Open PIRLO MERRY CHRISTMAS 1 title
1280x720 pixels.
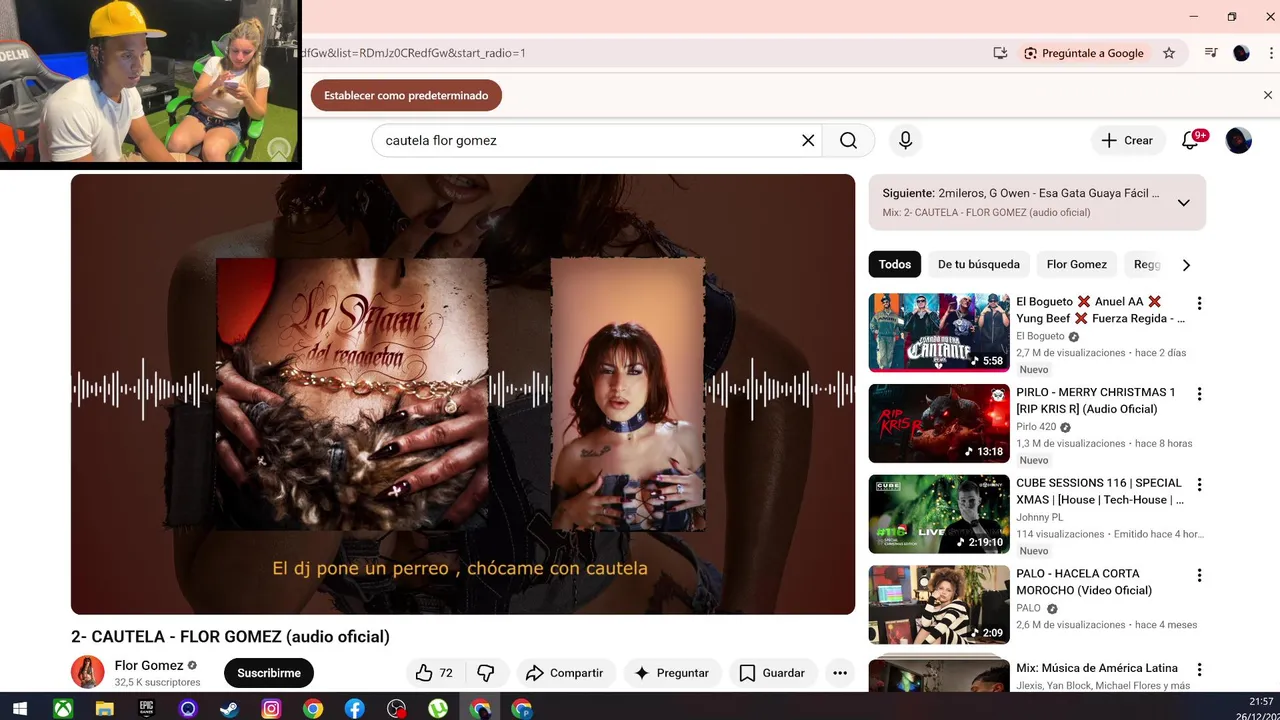[1096, 400]
